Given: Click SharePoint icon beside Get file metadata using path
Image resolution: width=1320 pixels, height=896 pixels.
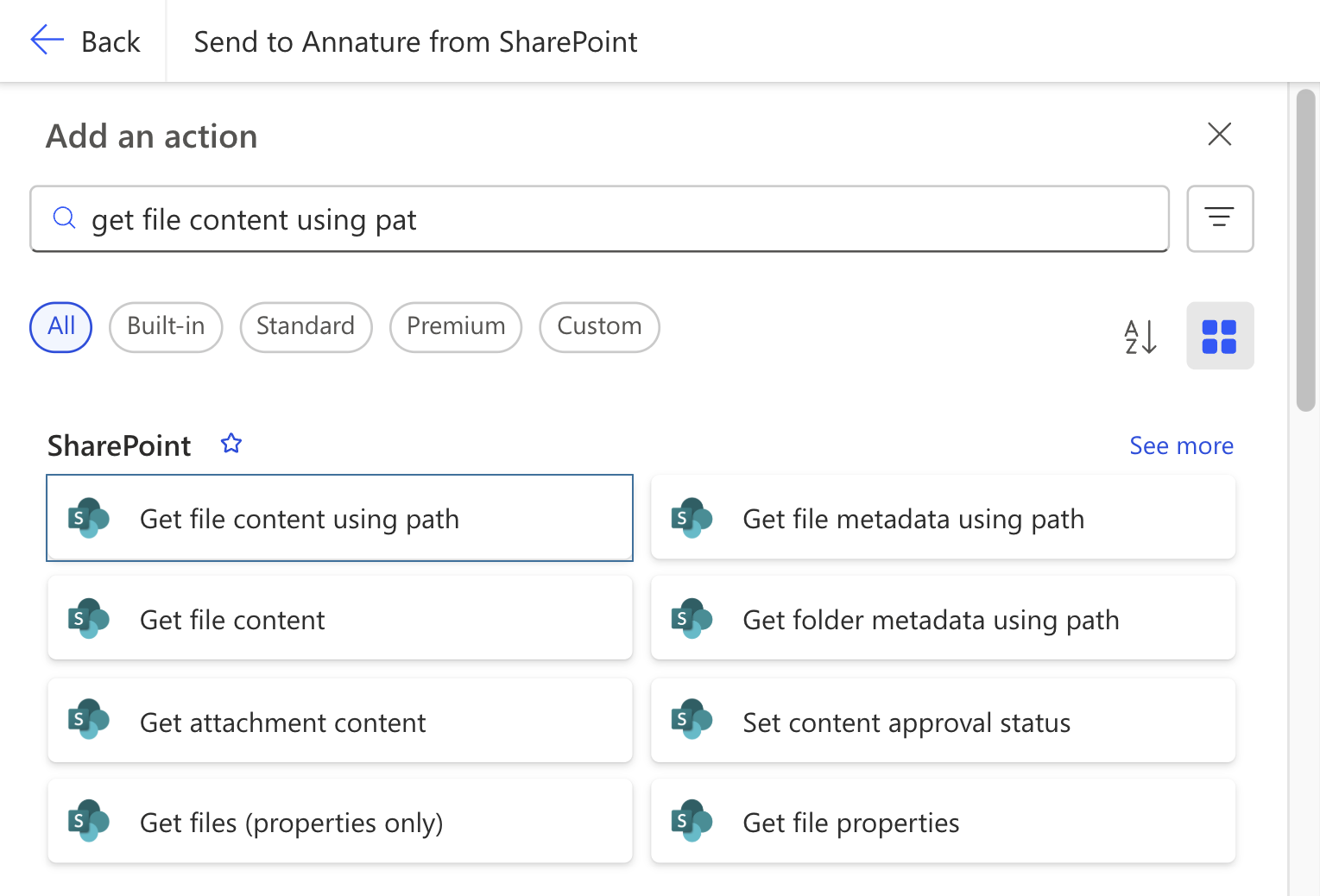Looking at the screenshot, I should tap(692, 518).
